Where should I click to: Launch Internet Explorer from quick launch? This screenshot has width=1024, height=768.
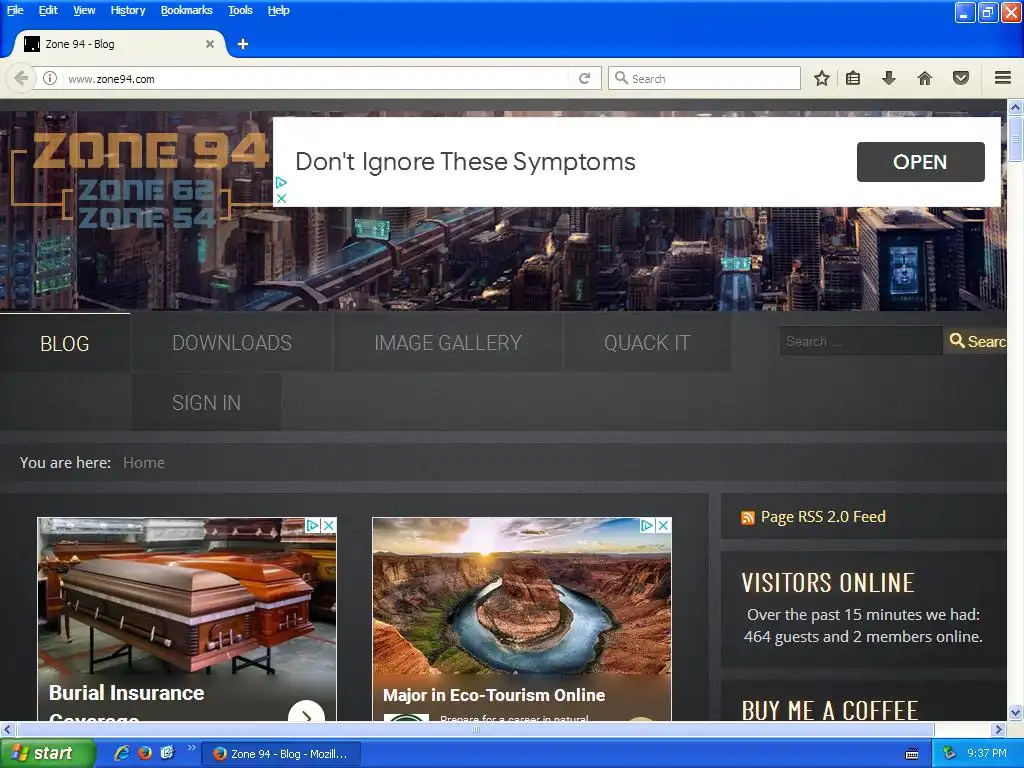click(x=122, y=753)
